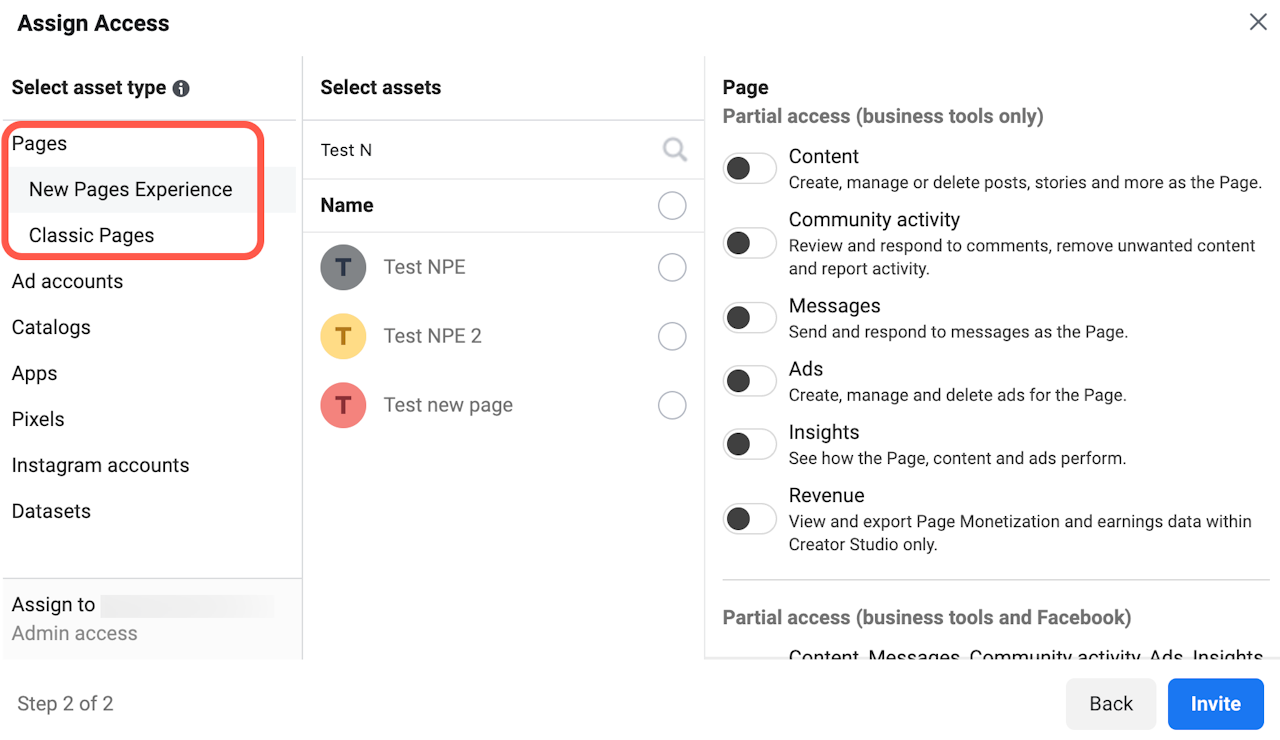Enable the Content access toggle
Screen dimensions: 1280x740
(x=749, y=168)
